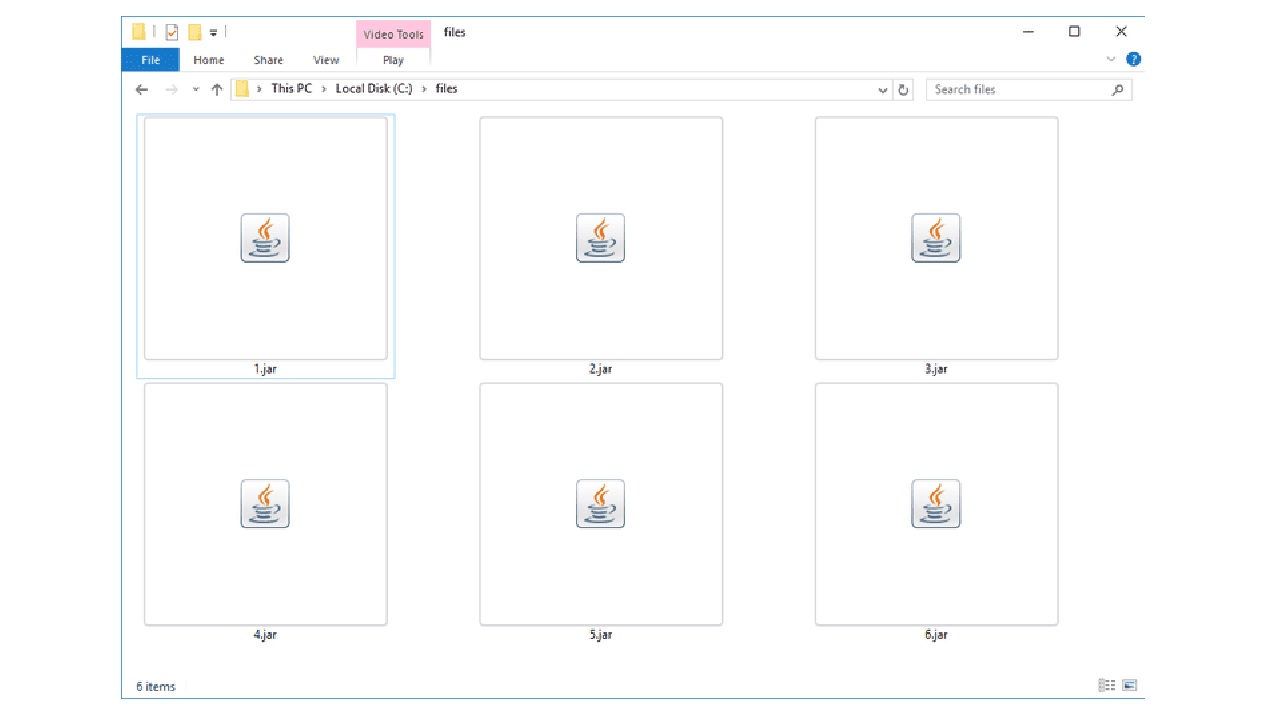Expand chevron after Local Disk (C:)
Image resolution: width=1280 pixels, height=720 pixels.
coord(424,89)
